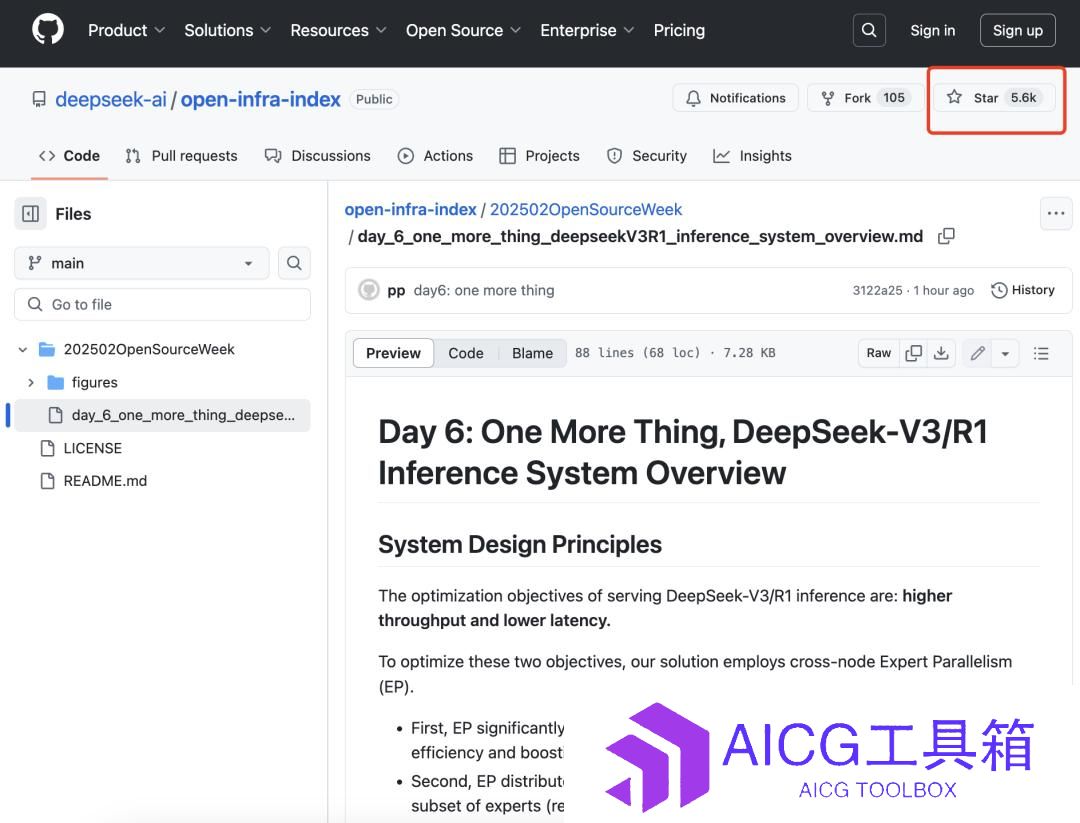Expand the Open Source menu

[463, 30]
